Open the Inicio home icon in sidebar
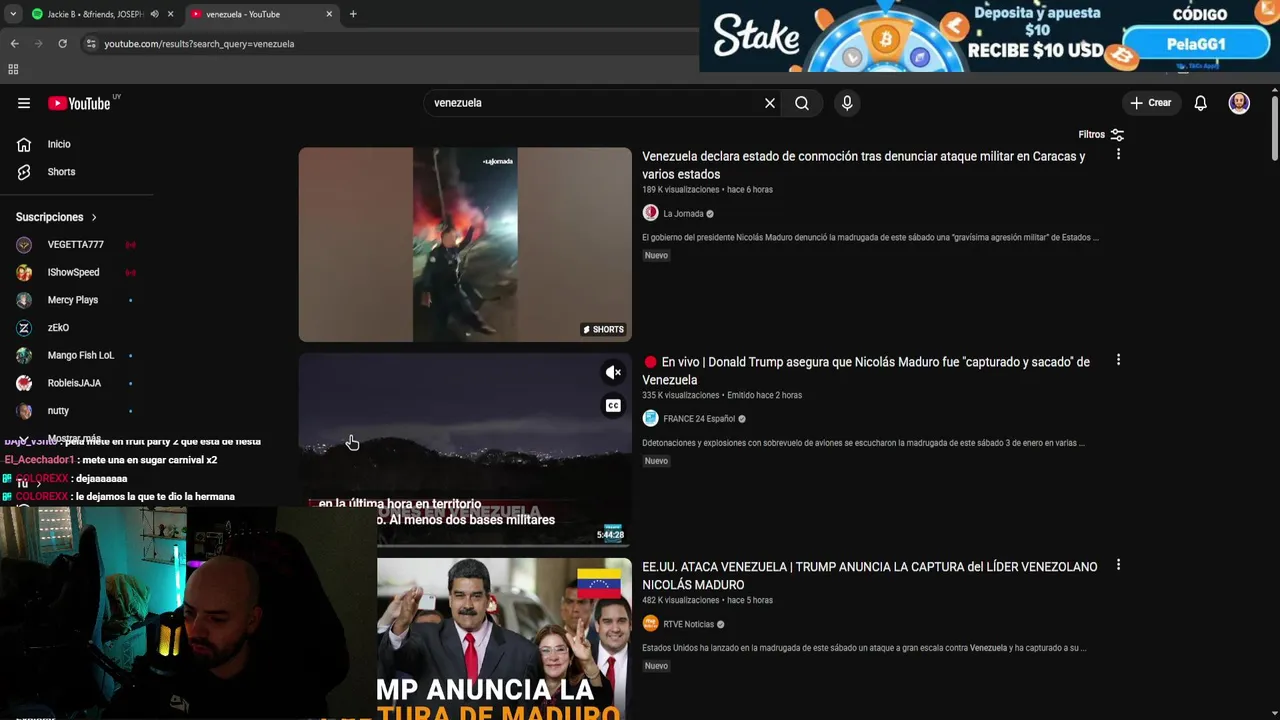Viewport: 1280px width, 720px height. tap(24, 144)
